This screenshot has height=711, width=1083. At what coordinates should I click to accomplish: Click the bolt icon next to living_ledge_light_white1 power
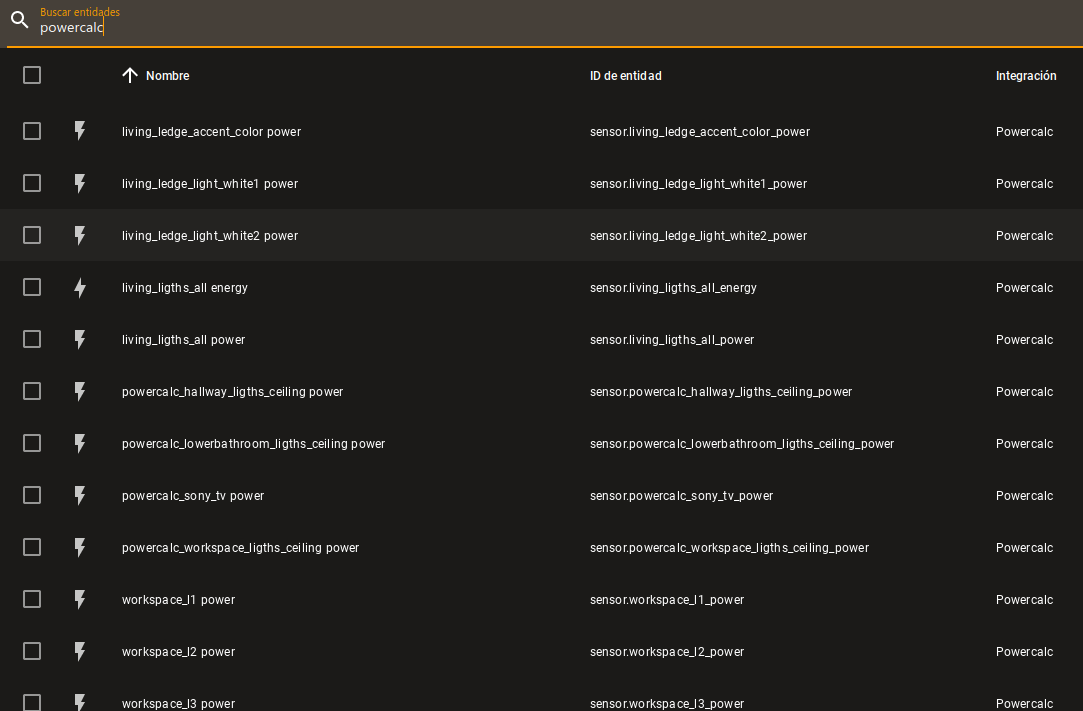coord(80,183)
